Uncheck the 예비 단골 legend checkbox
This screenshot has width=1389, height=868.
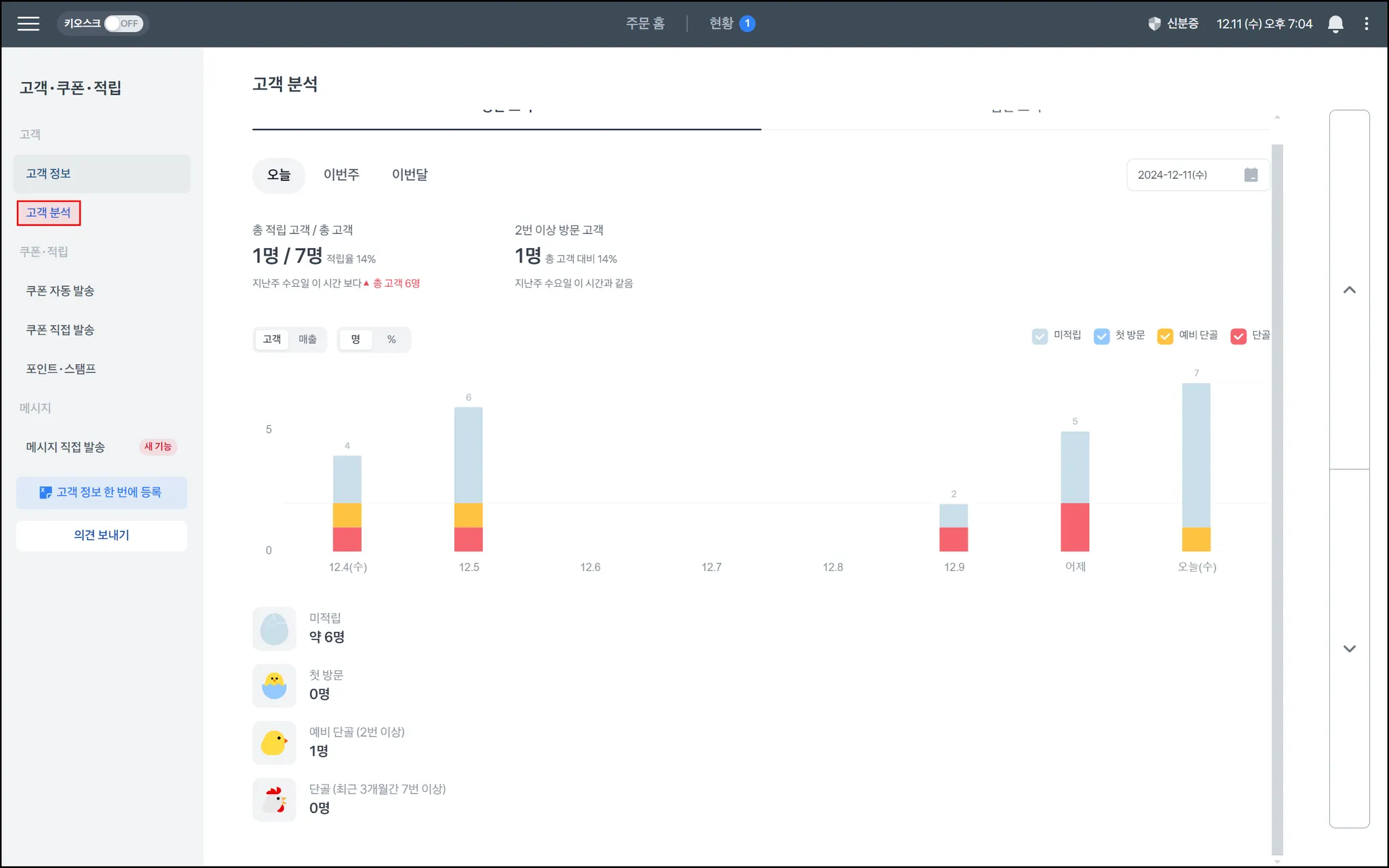1165,336
